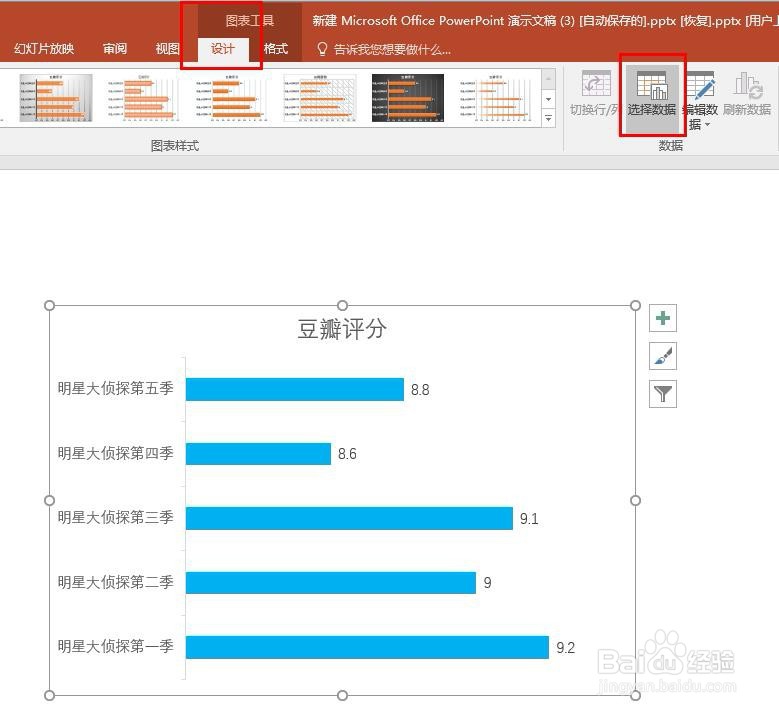
Task: Switch to the 格式 (Format) tab
Action: 276,49
